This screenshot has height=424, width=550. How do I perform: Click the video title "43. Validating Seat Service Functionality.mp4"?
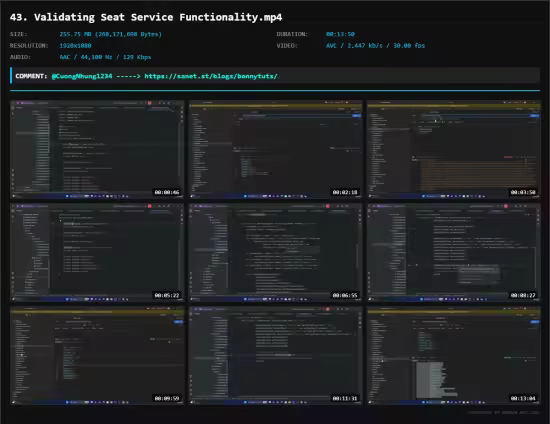pos(146,17)
